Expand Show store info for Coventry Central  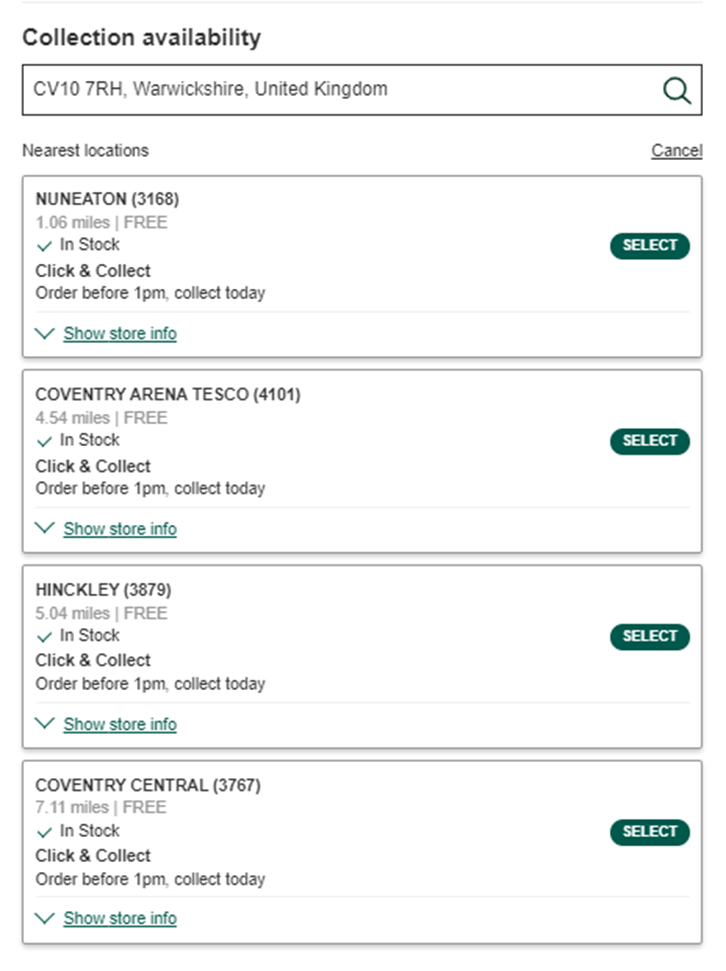[120, 918]
